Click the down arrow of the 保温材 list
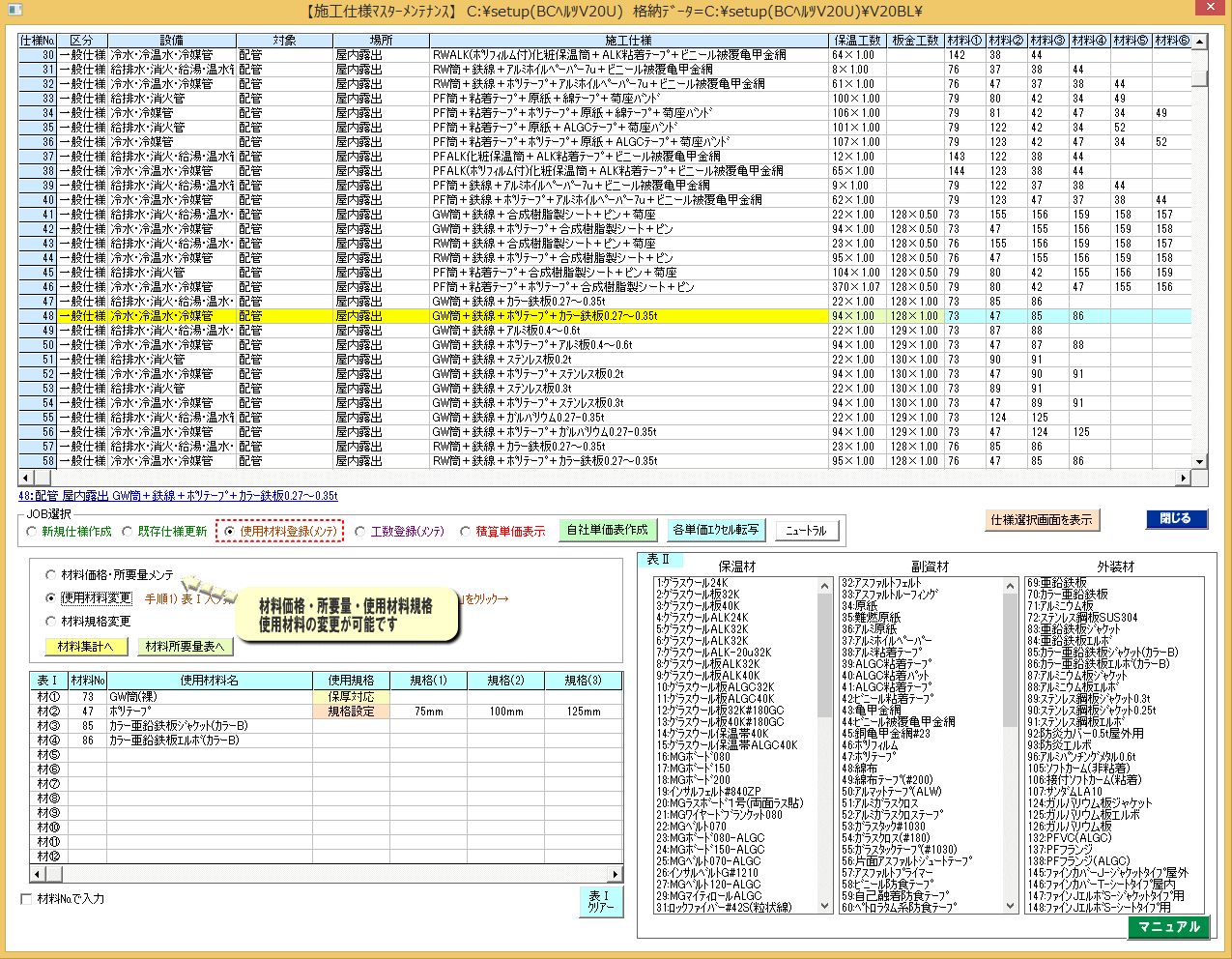1232x959 pixels. (825, 906)
